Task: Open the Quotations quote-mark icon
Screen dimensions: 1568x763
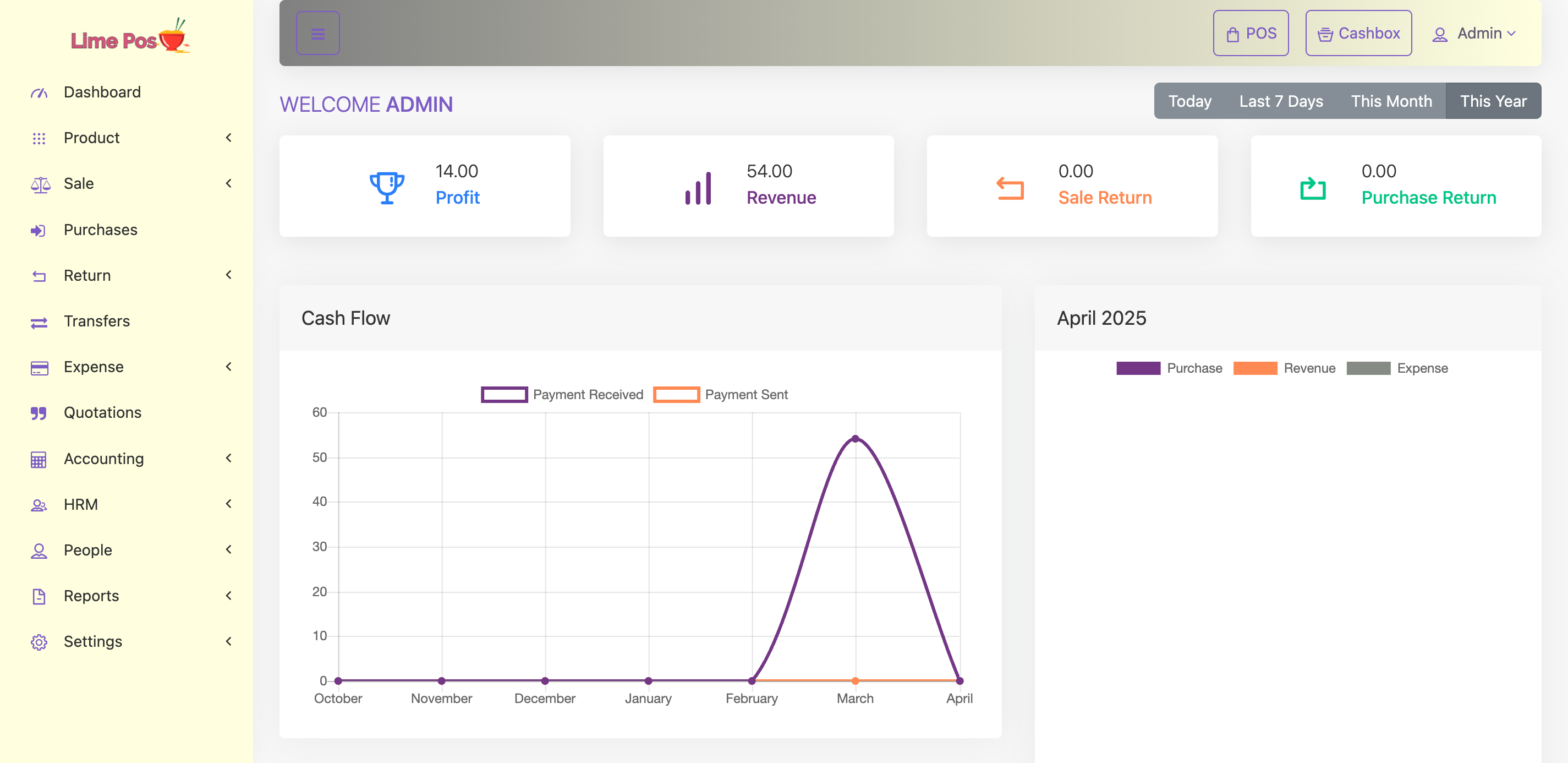Action: [x=39, y=413]
